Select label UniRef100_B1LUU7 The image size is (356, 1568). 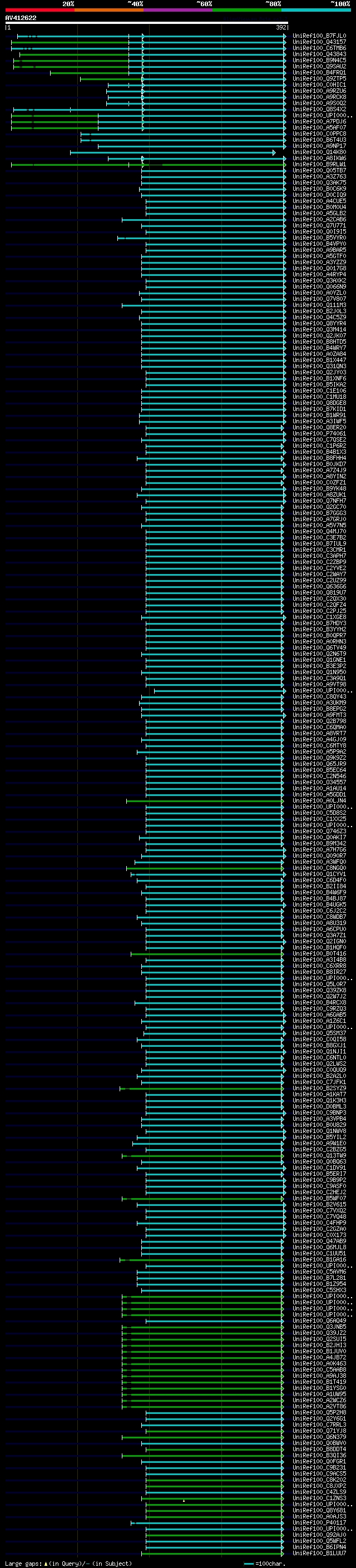click(x=319, y=1554)
